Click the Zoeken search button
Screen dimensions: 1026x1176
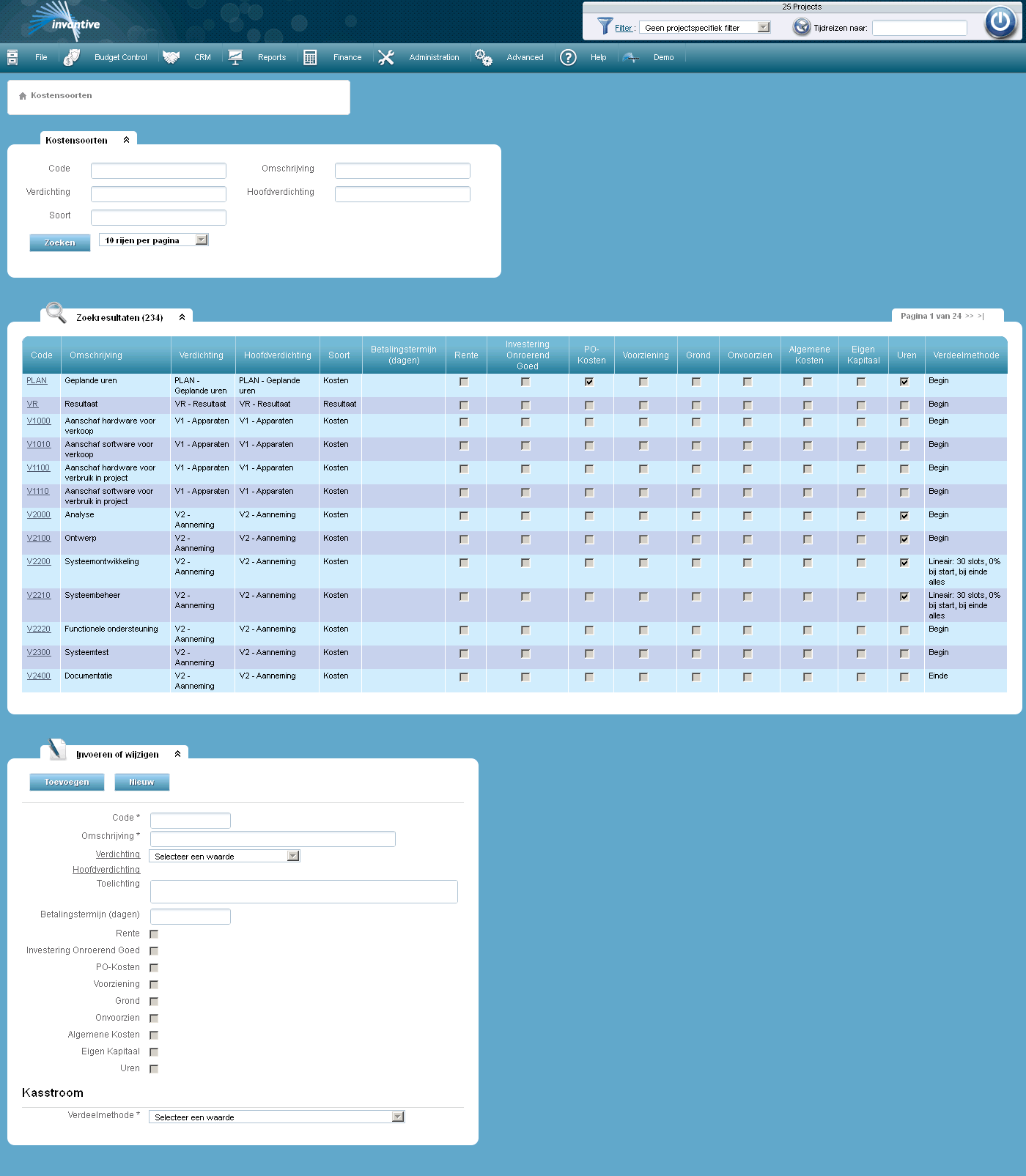tap(60, 243)
